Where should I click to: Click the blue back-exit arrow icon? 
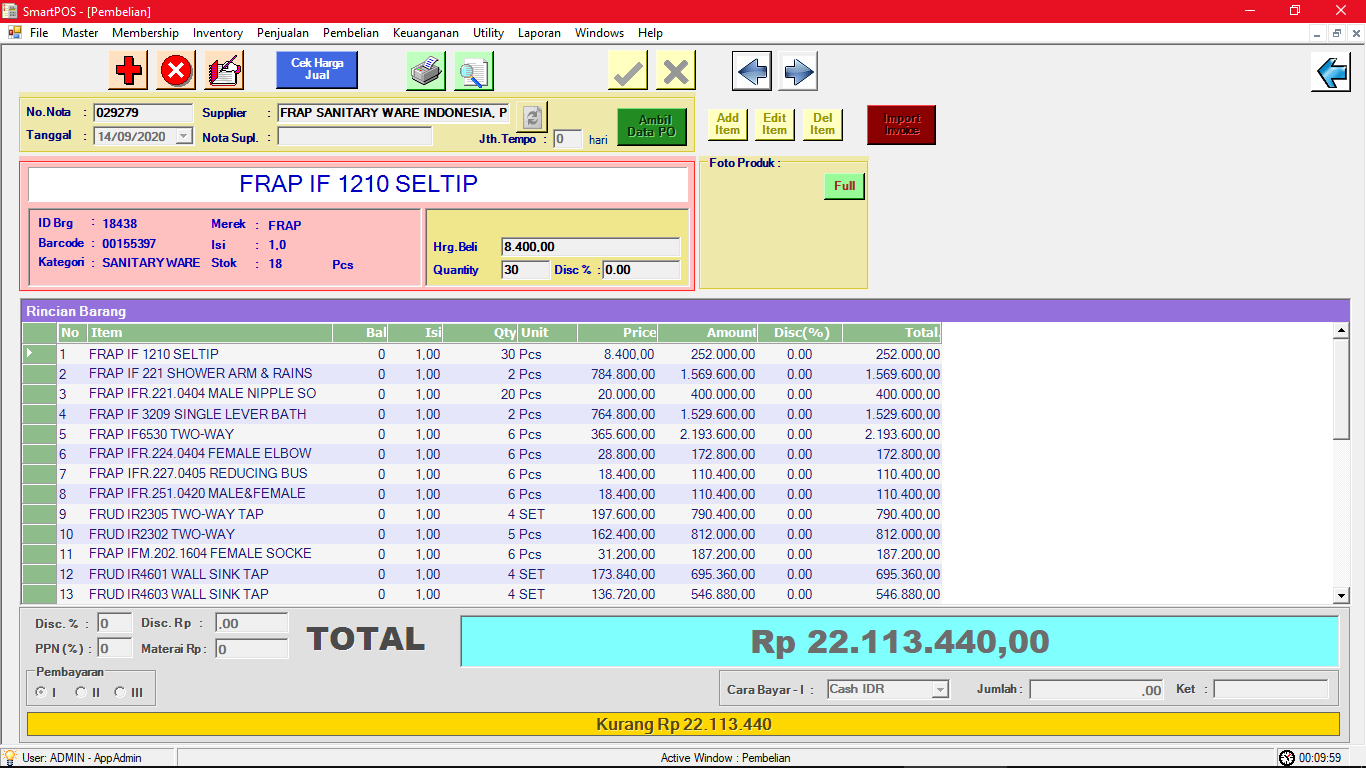(1331, 72)
